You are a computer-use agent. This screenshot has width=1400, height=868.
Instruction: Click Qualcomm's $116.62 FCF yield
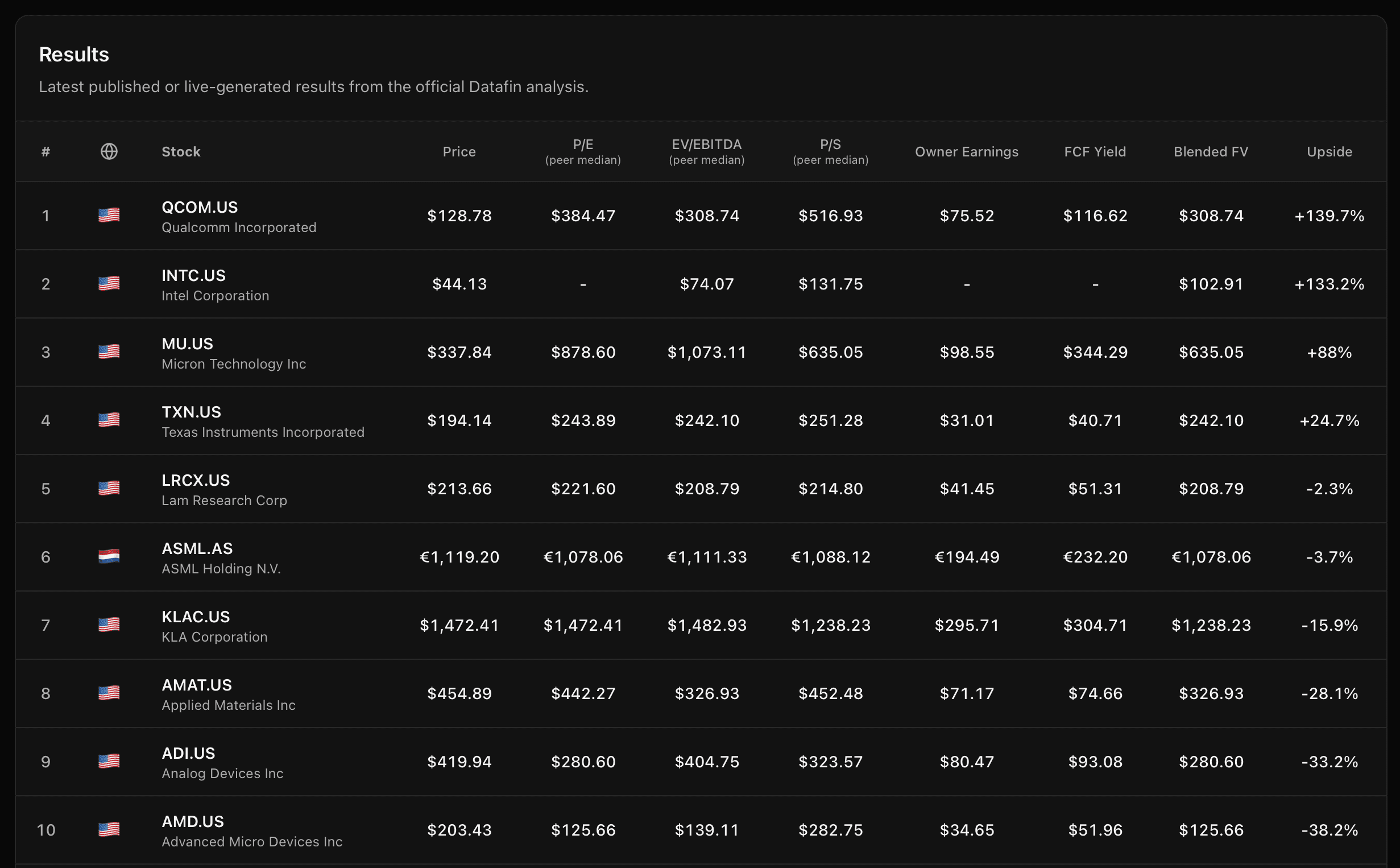[1095, 216]
